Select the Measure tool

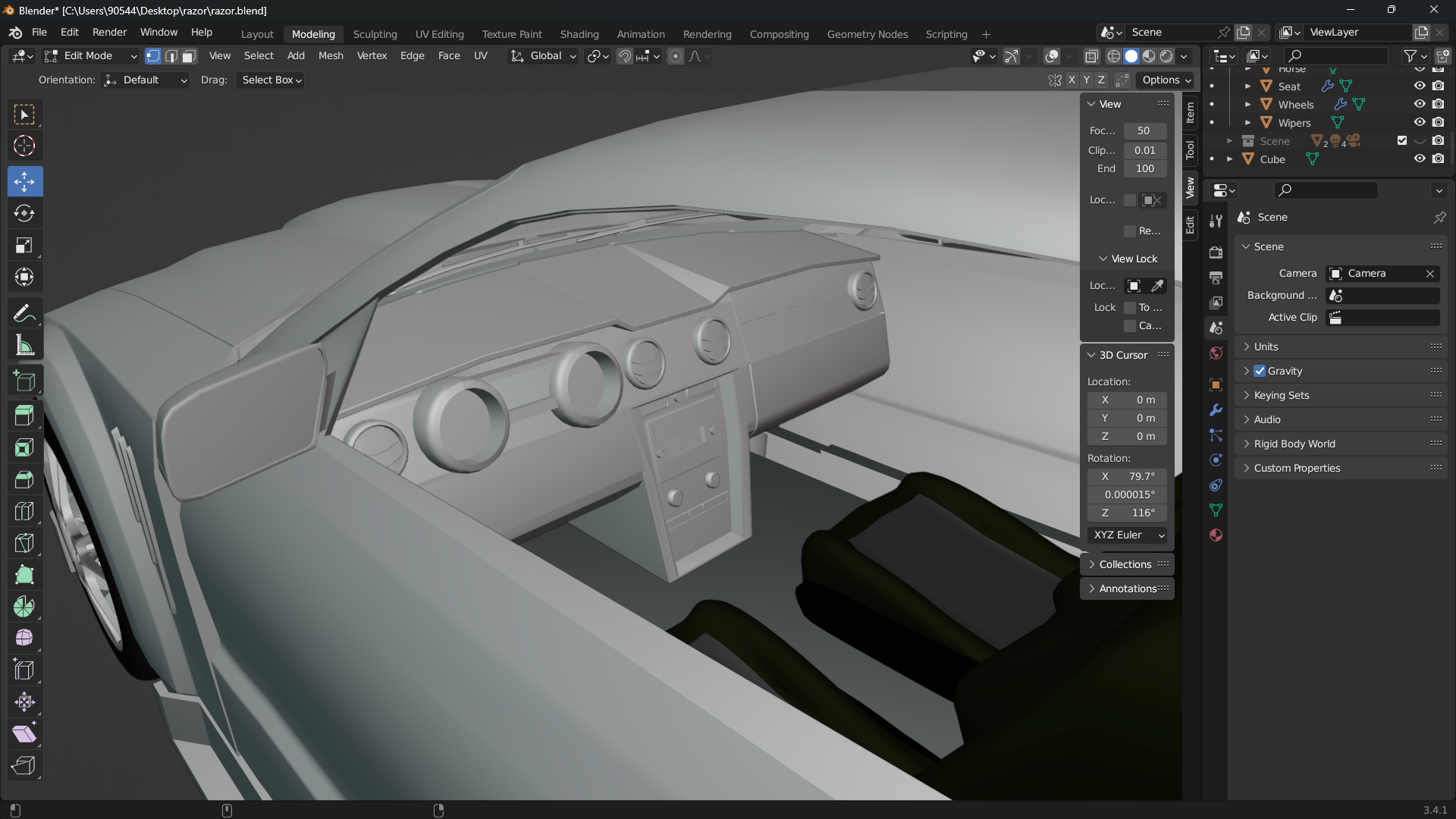click(x=24, y=347)
